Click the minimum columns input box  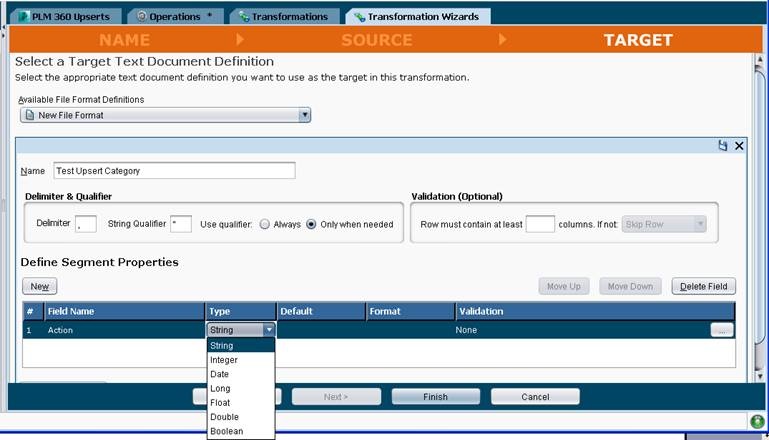point(540,225)
